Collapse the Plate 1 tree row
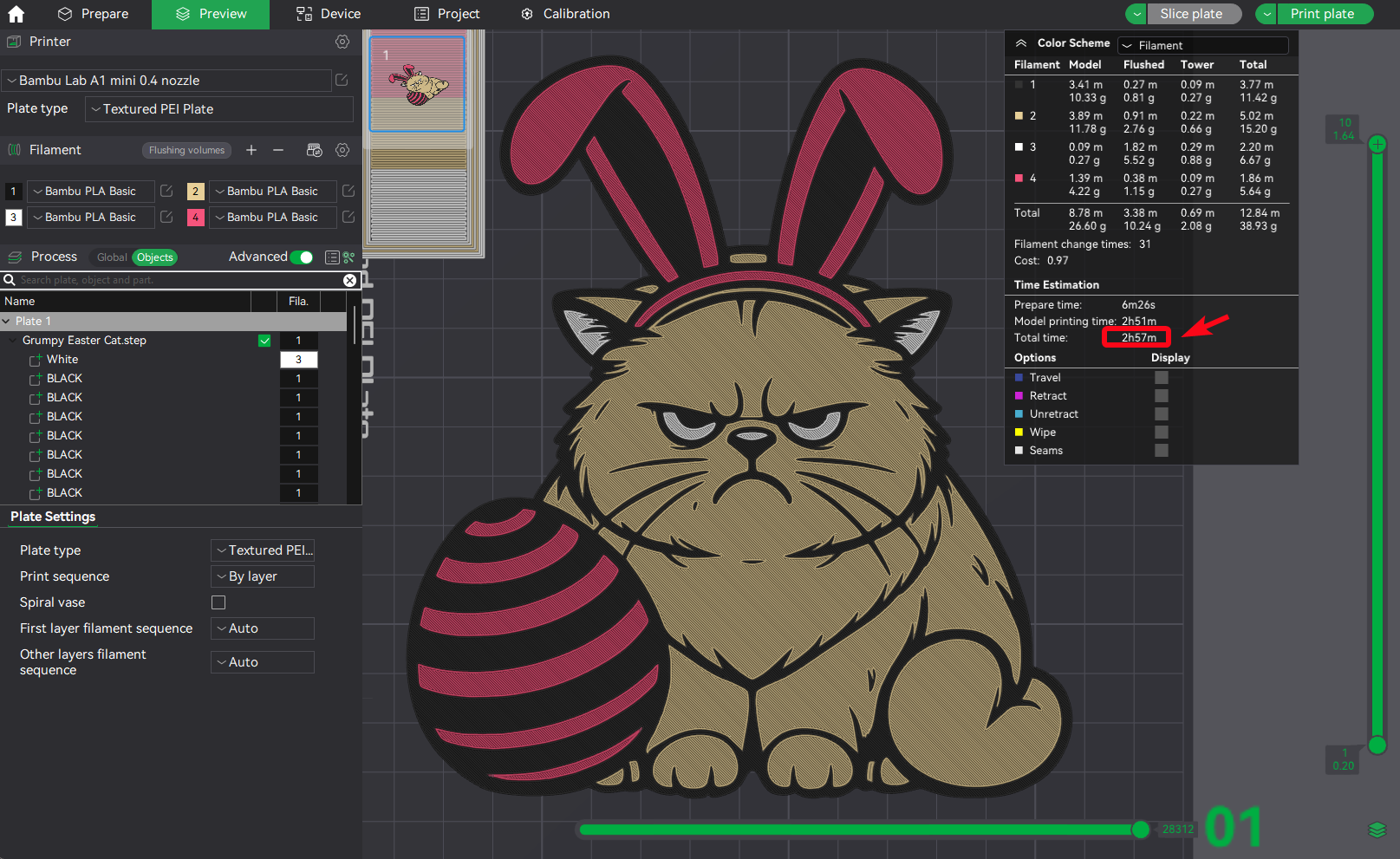Screen dimensions: 1400x859 coord(7,322)
